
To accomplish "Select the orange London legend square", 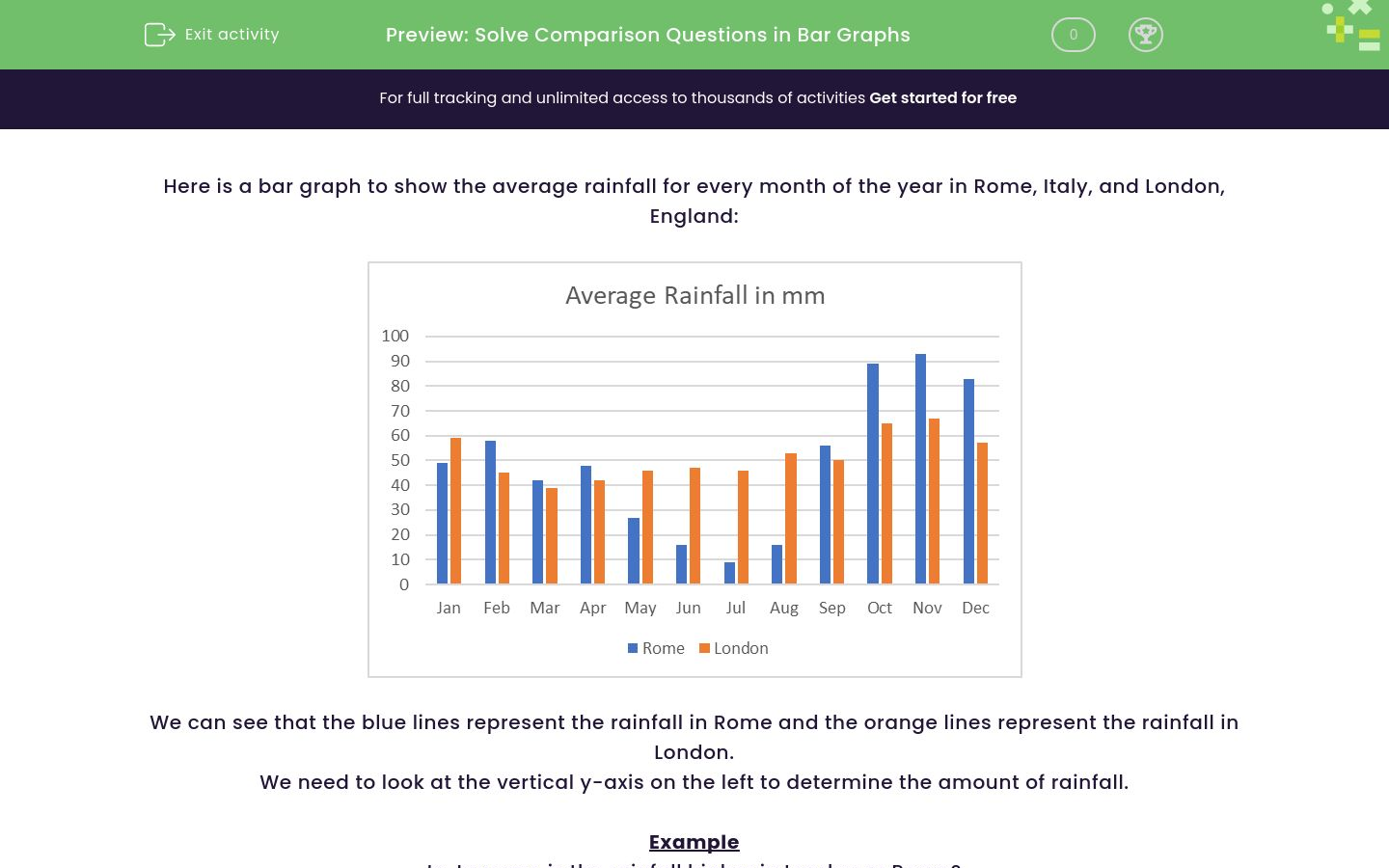I will click(703, 647).
